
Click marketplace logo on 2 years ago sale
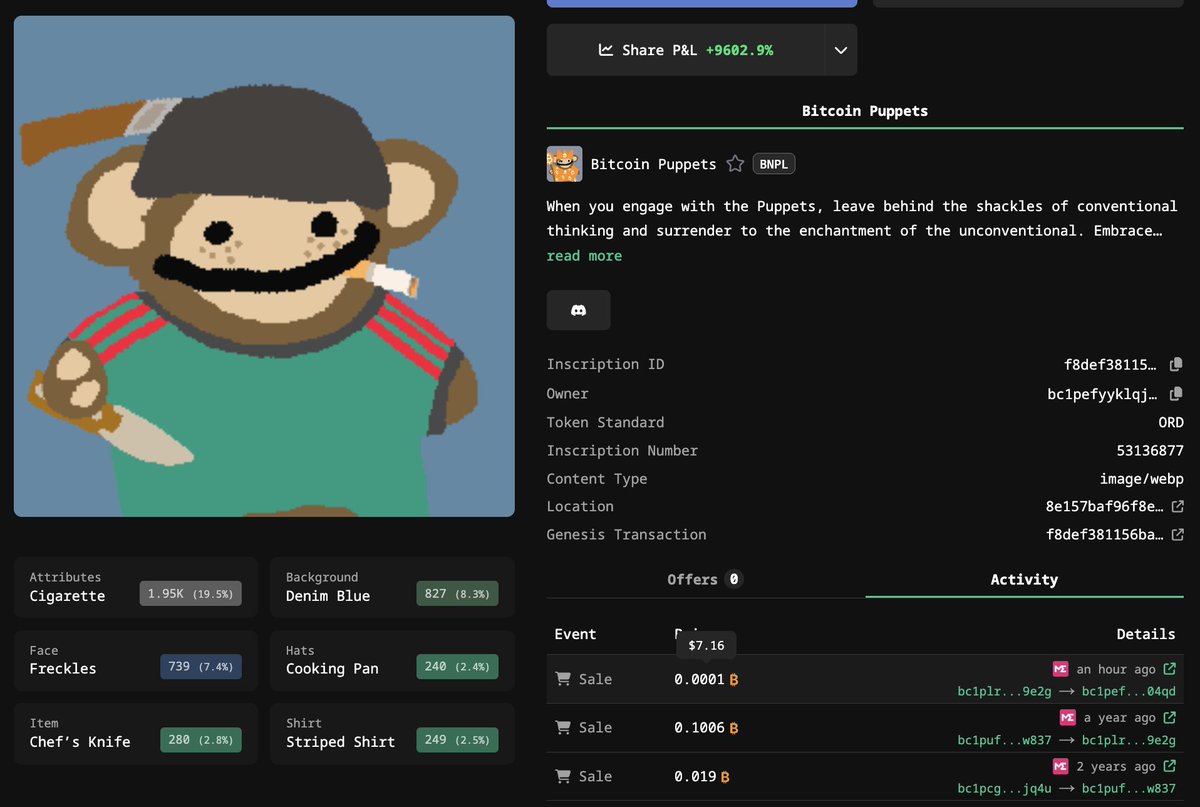pos(1061,766)
